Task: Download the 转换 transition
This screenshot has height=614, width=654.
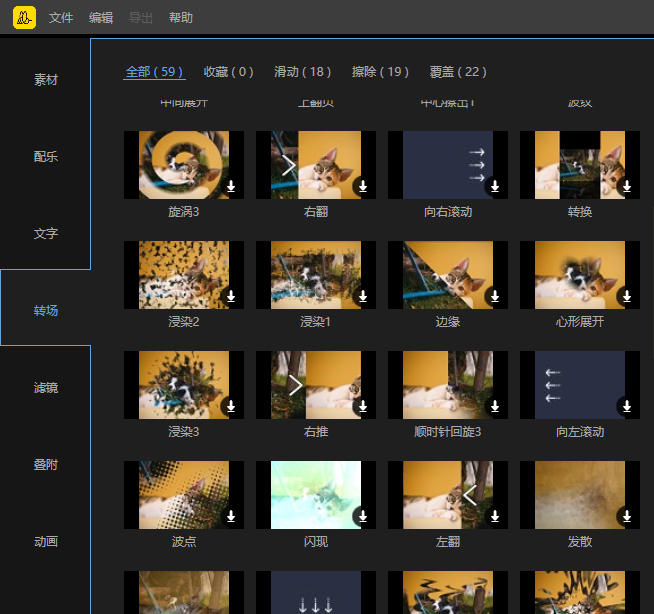Action: coord(626,187)
